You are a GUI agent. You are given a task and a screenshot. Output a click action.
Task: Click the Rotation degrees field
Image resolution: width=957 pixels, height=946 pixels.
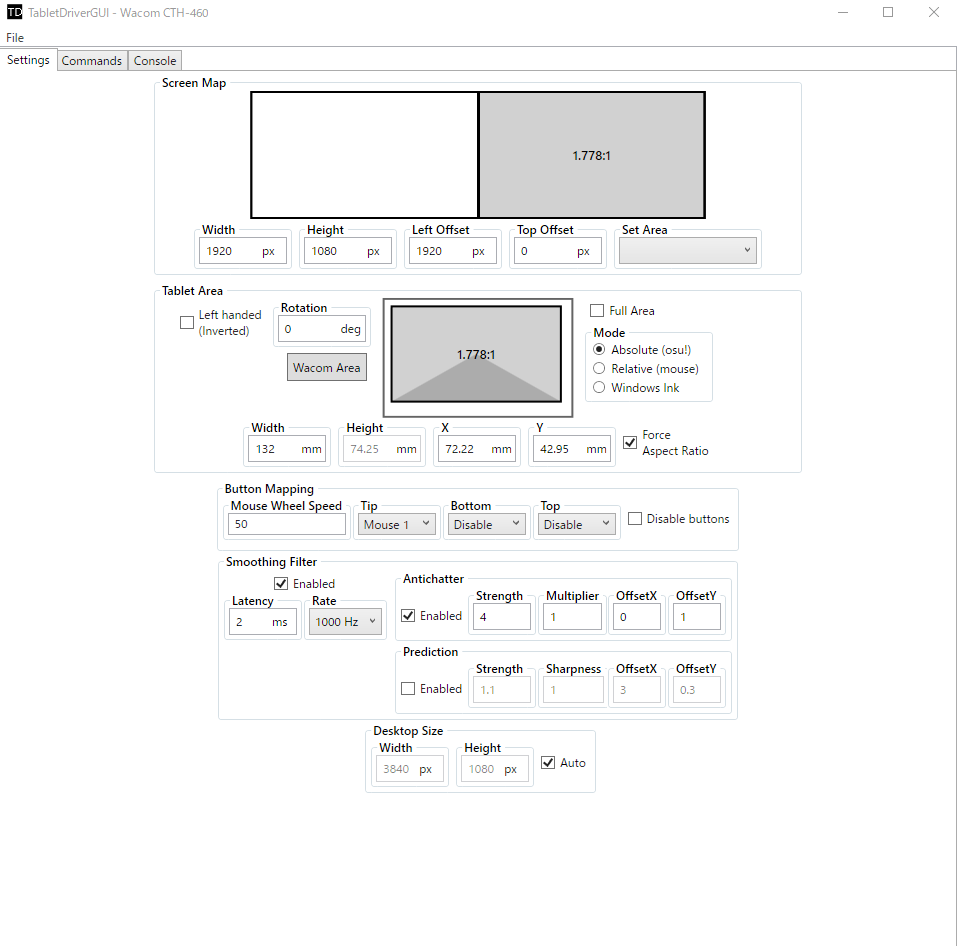tap(322, 329)
